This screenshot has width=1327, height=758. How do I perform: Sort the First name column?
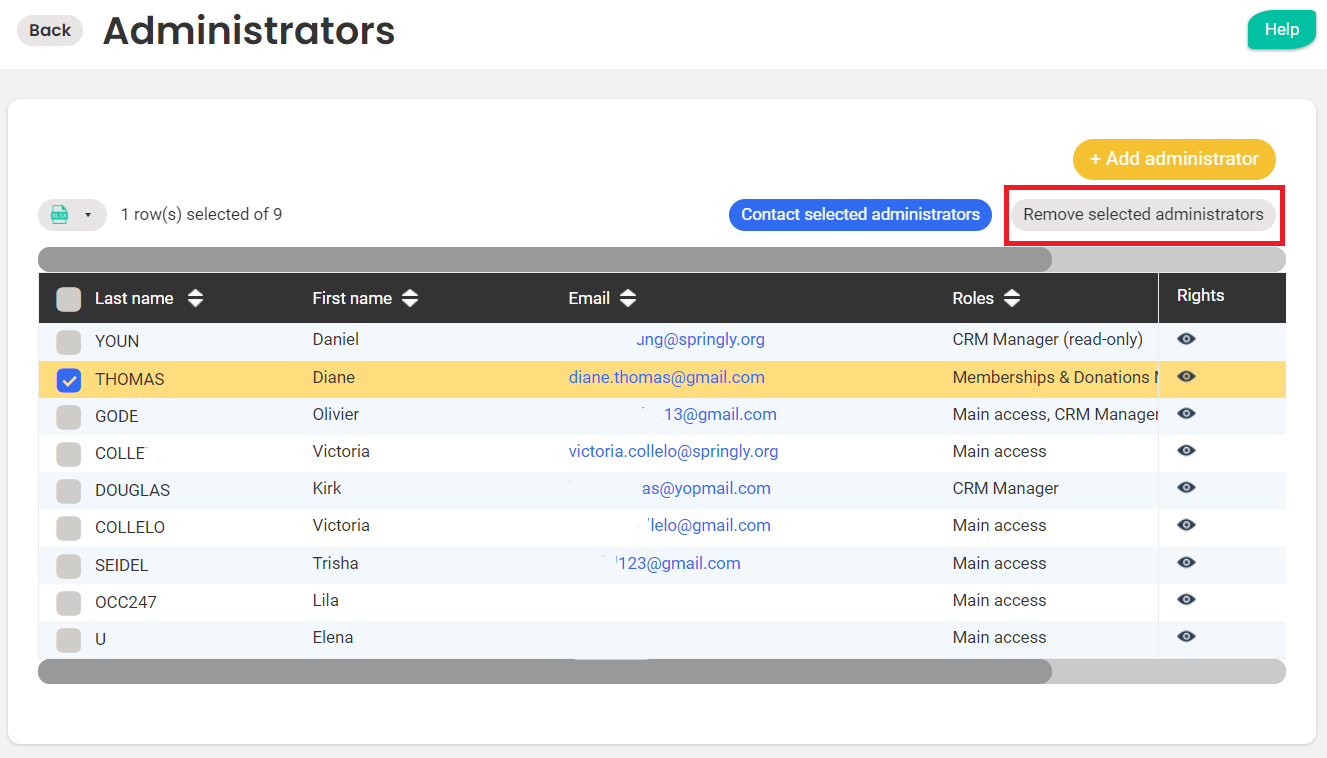[410, 298]
